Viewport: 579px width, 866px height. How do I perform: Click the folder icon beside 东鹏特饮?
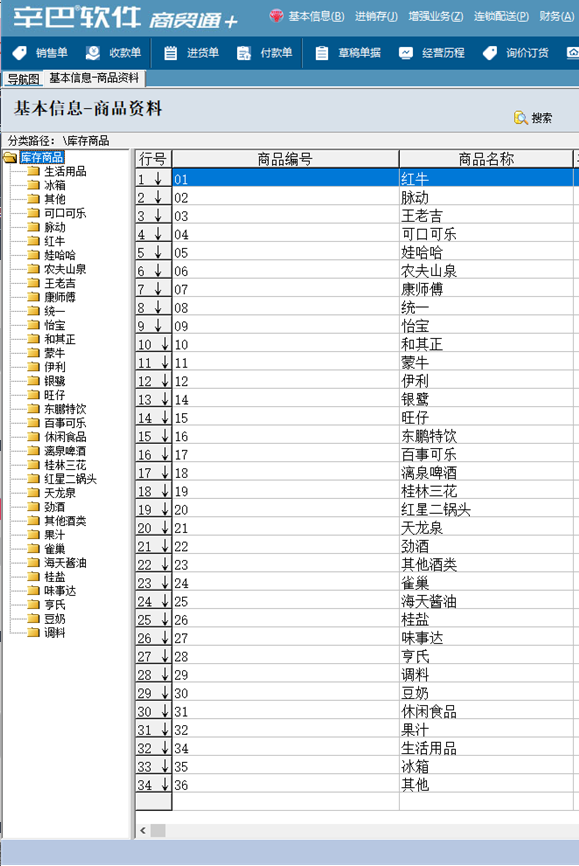click(x=34, y=409)
